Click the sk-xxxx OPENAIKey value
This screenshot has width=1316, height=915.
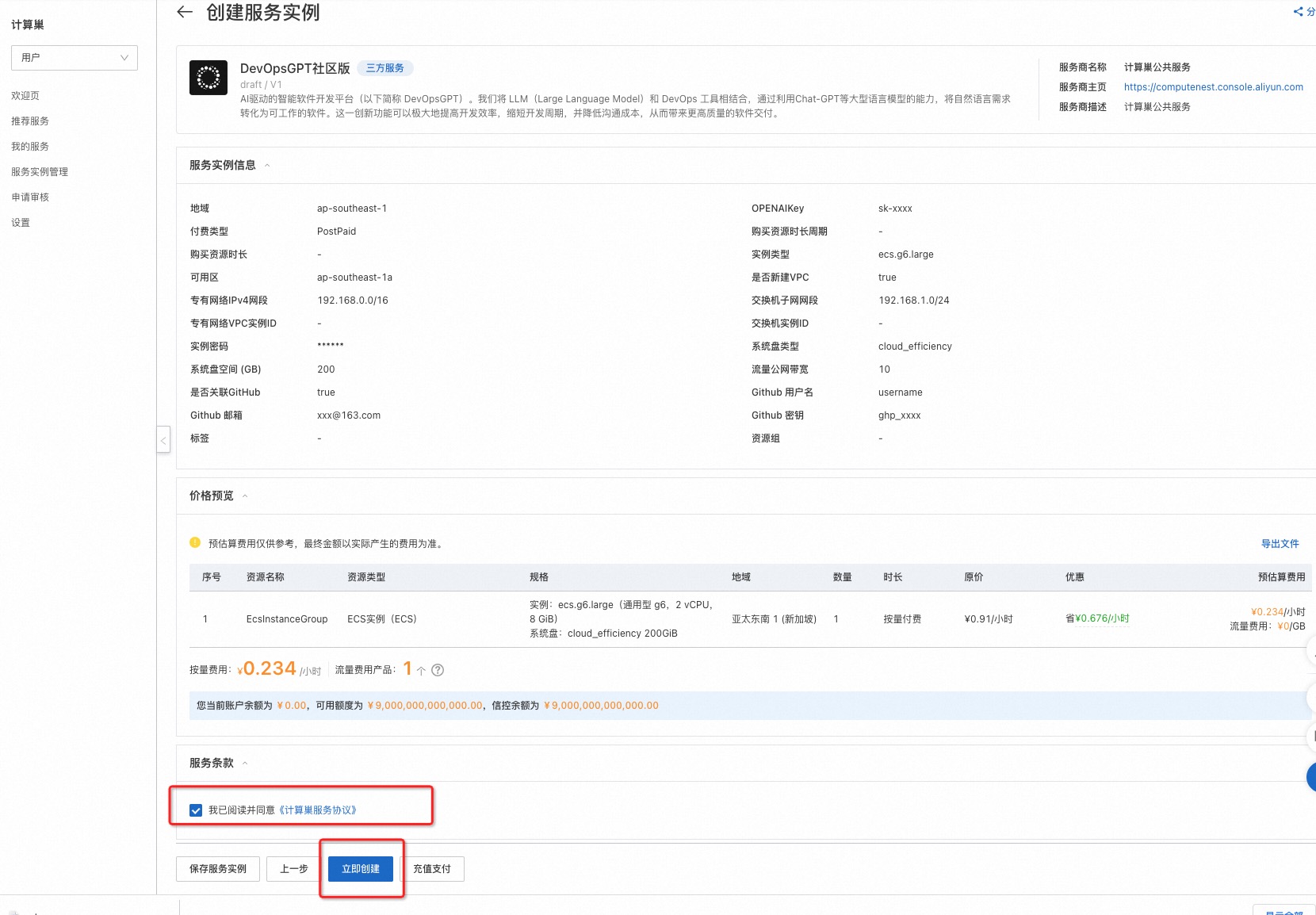coord(895,209)
